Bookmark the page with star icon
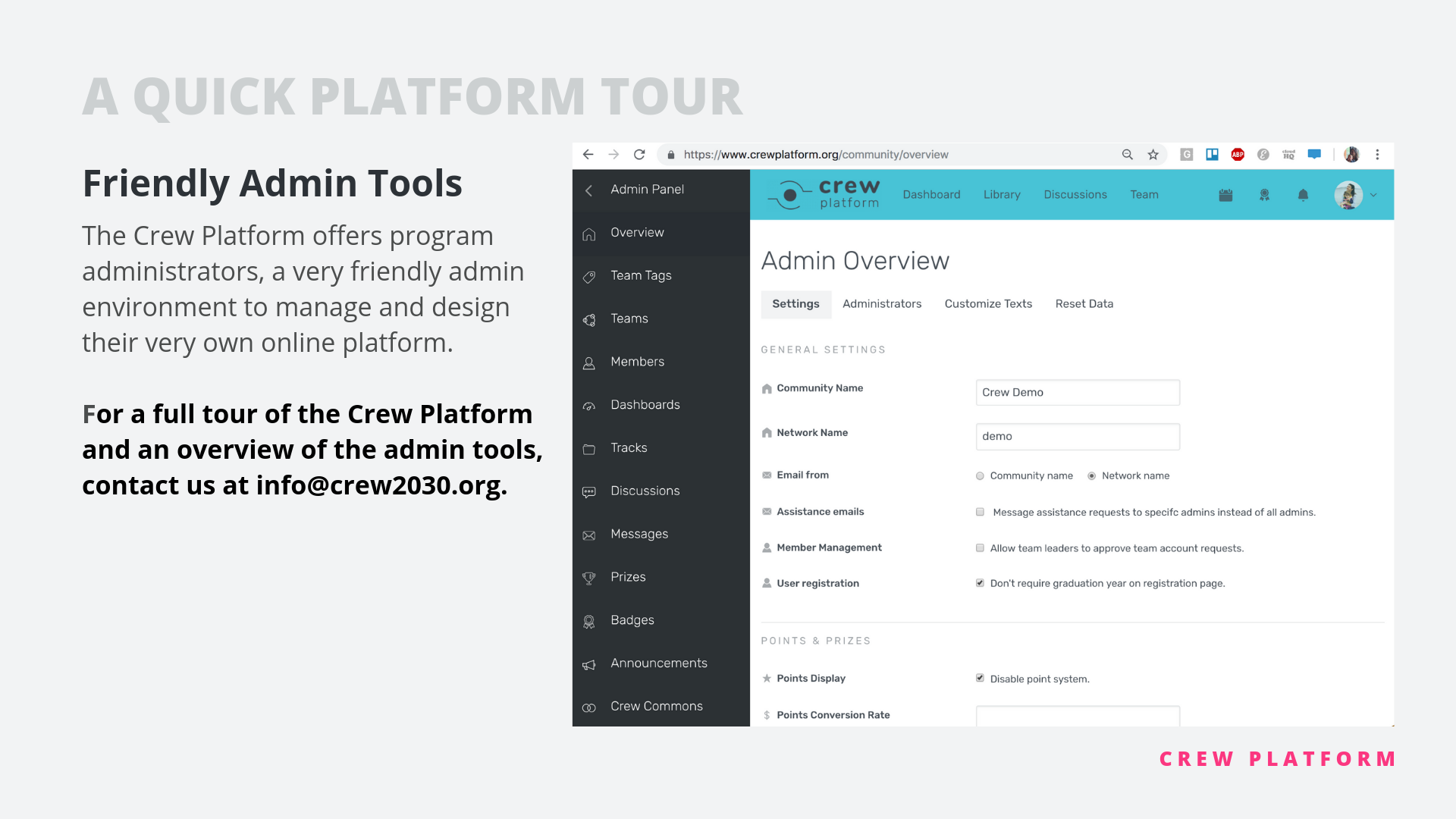Viewport: 1456px width, 819px height. 1153,155
